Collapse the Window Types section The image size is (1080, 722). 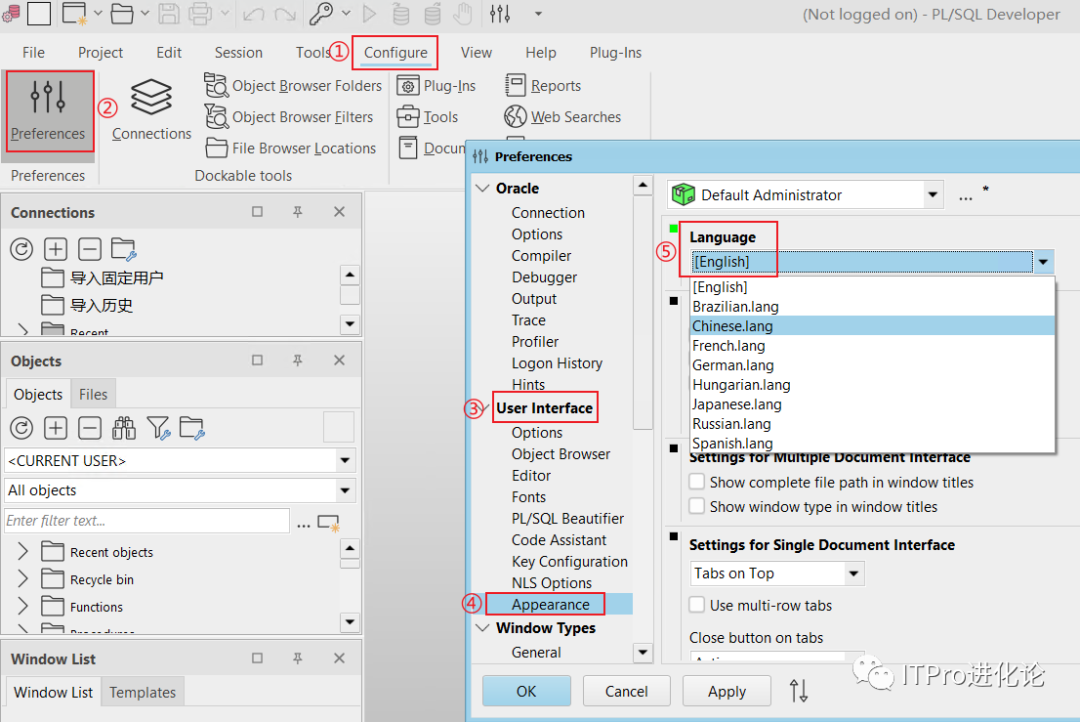tap(484, 628)
